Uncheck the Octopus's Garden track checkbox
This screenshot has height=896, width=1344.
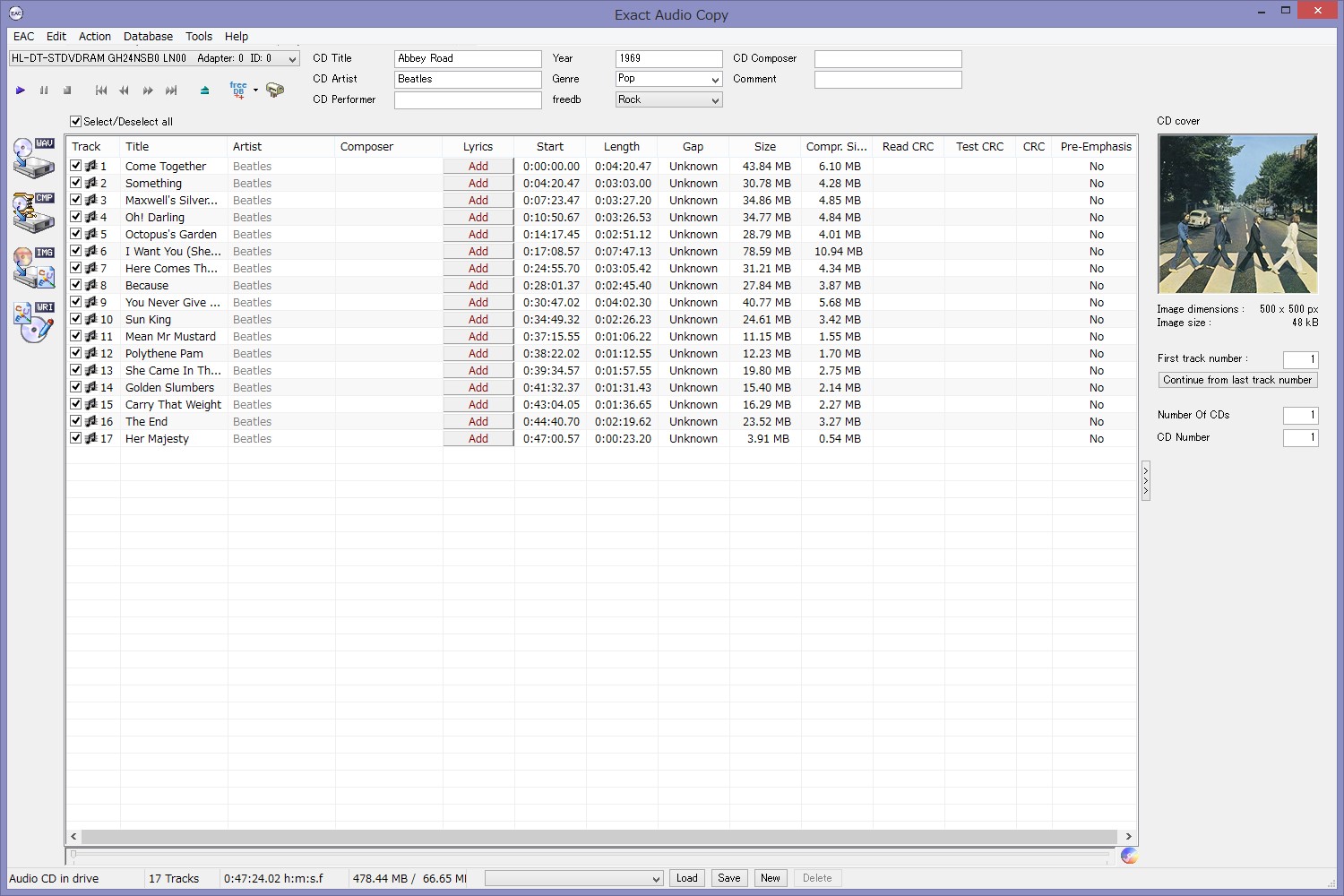pos(76,234)
